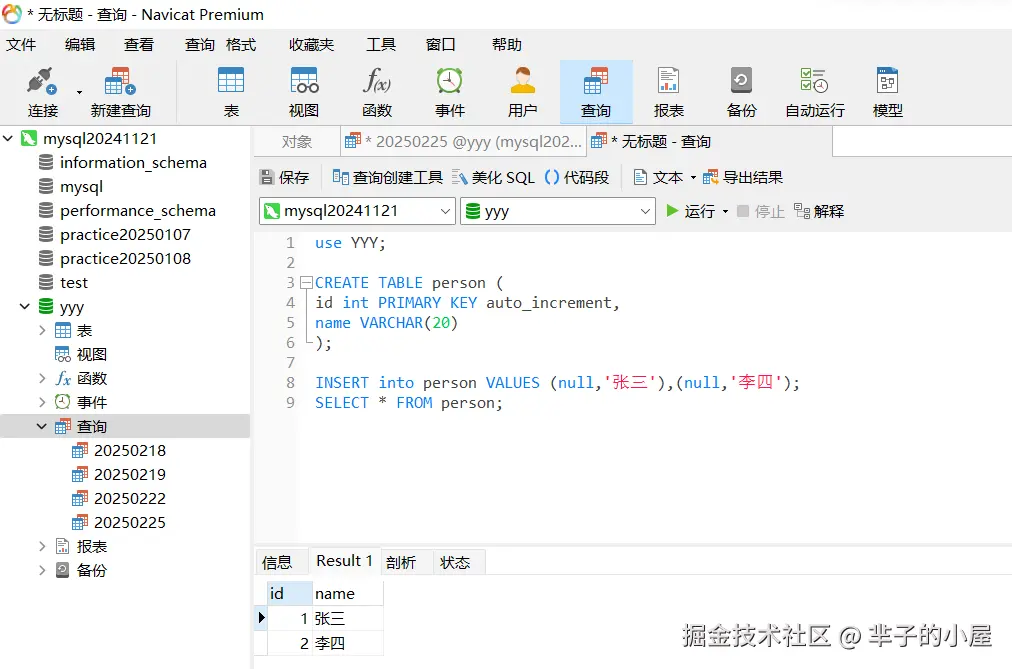
Task: Open saved query 20250218
Action: click(130, 450)
